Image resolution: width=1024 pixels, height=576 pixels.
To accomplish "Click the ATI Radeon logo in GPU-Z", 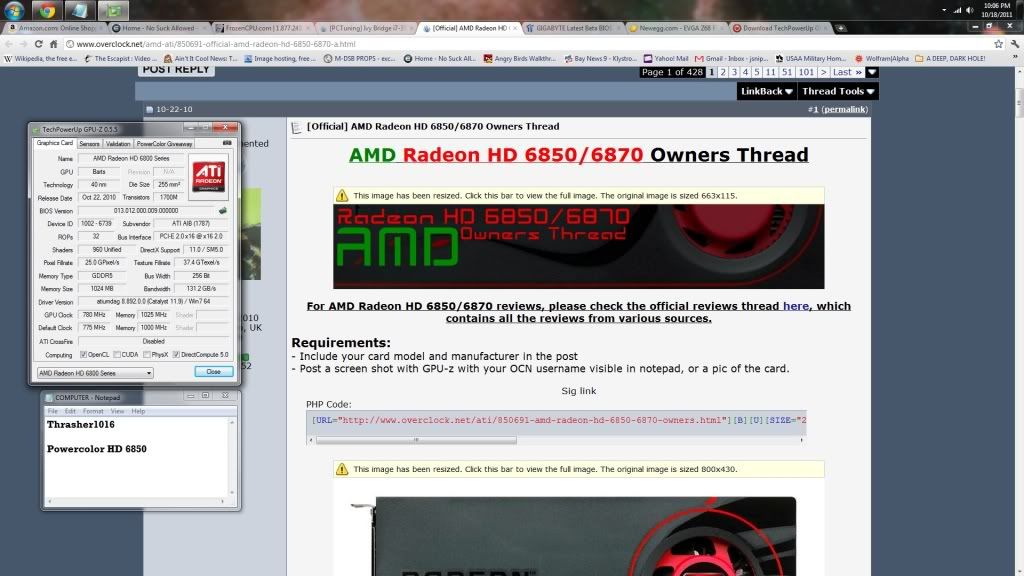I will click(209, 176).
